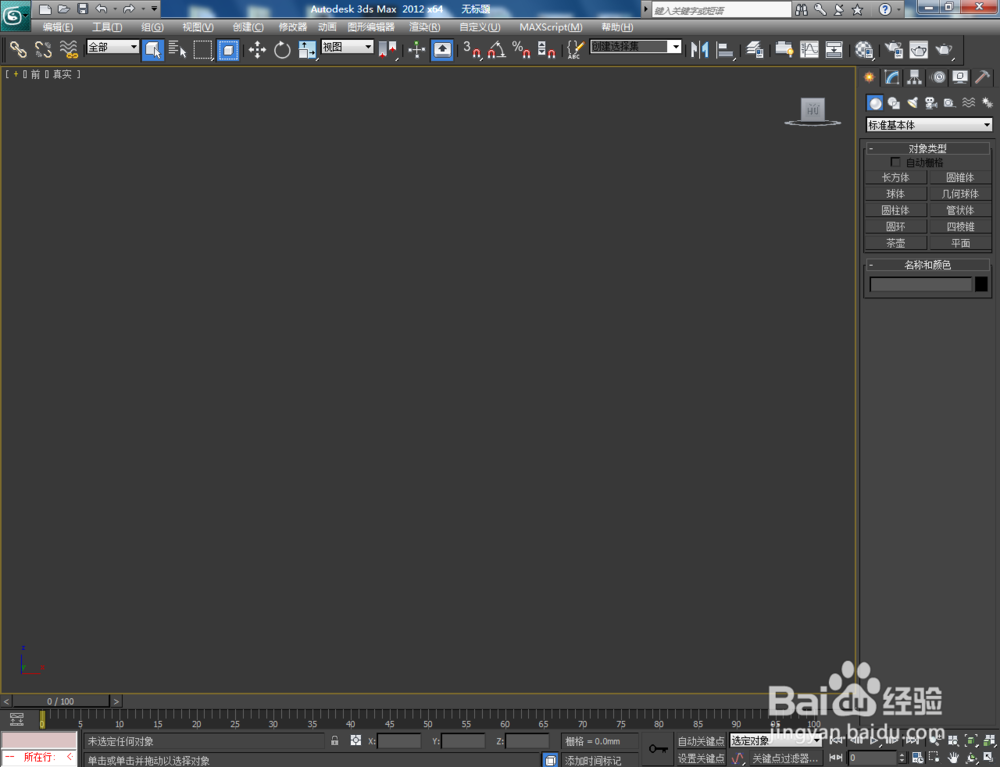Click the 关键点过滤器 button
This screenshot has width=1000, height=767.
[785, 758]
